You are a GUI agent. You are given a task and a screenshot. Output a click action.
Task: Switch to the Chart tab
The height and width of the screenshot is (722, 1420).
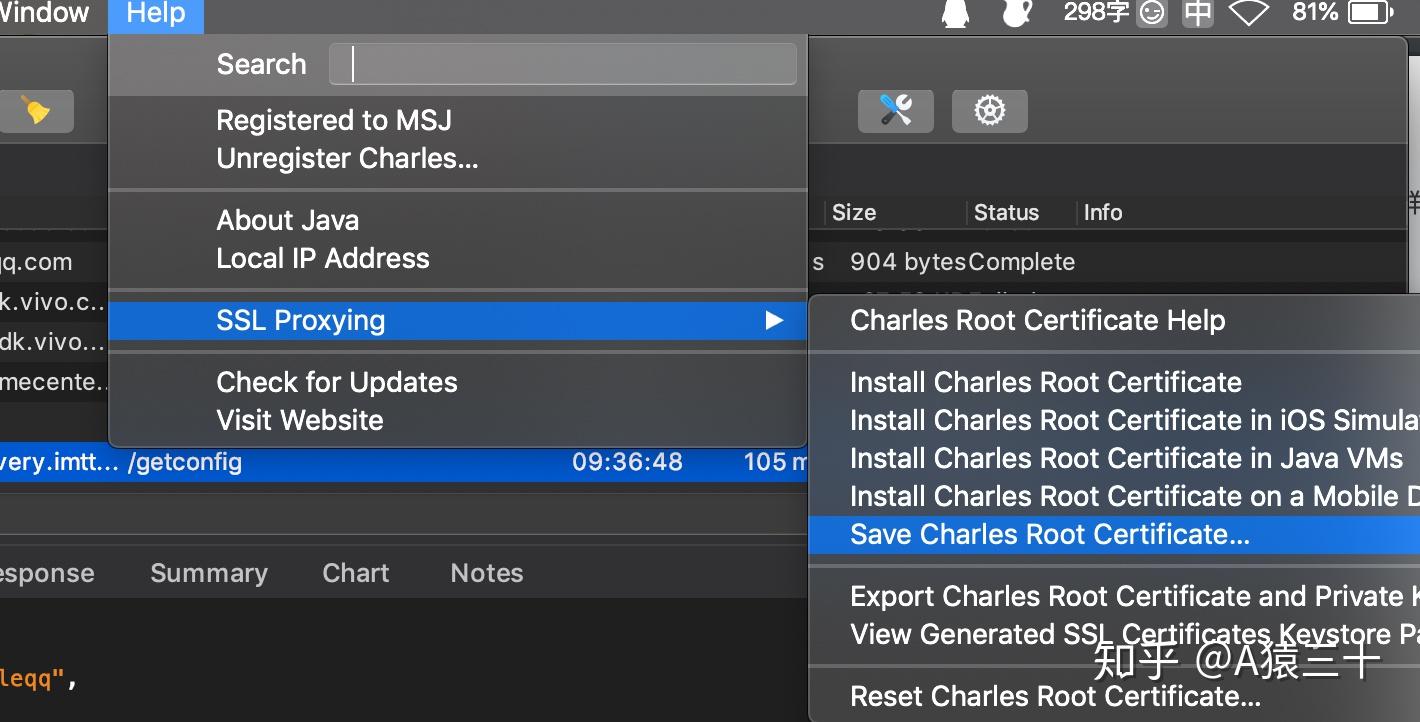tap(356, 573)
